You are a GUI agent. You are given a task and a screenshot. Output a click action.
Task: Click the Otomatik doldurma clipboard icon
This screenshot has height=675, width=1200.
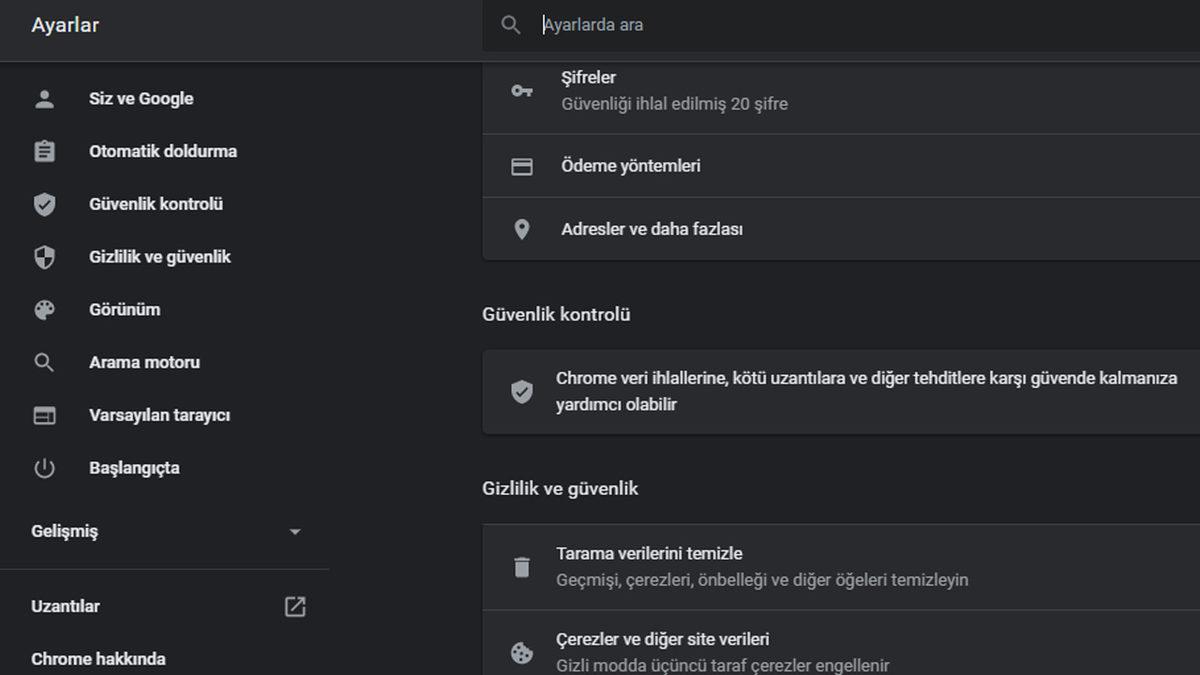pos(44,151)
